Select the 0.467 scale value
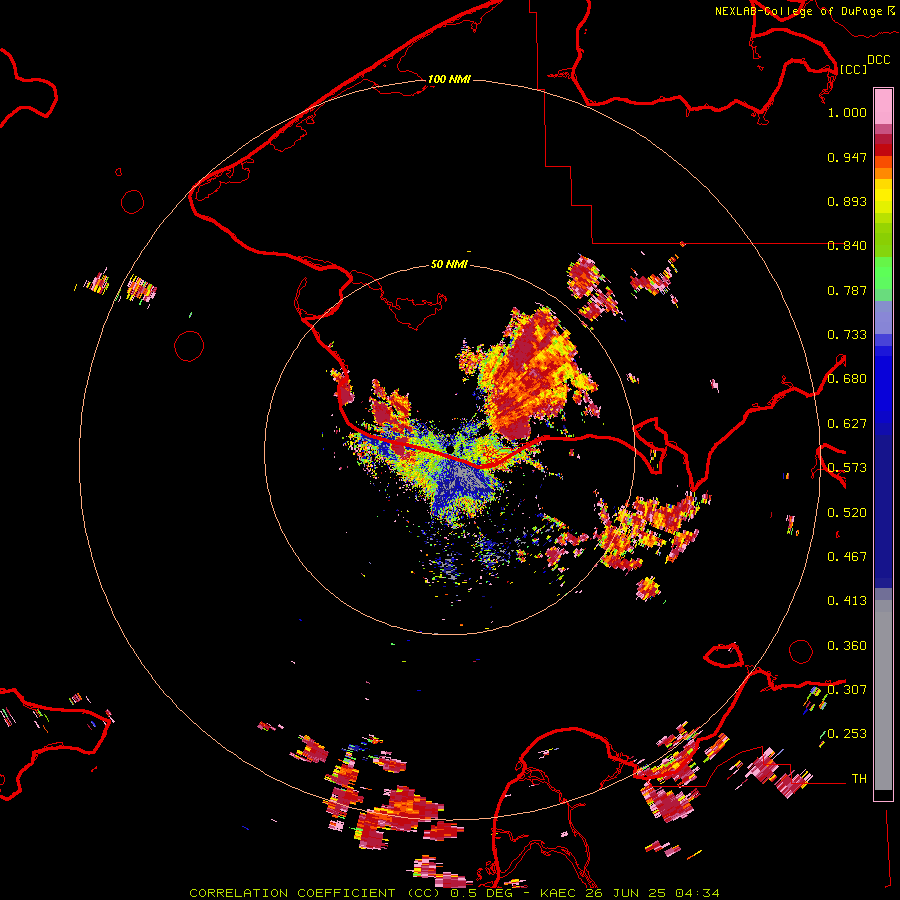The width and height of the screenshot is (900, 900). pyautogui.click(x=847, y=557)
